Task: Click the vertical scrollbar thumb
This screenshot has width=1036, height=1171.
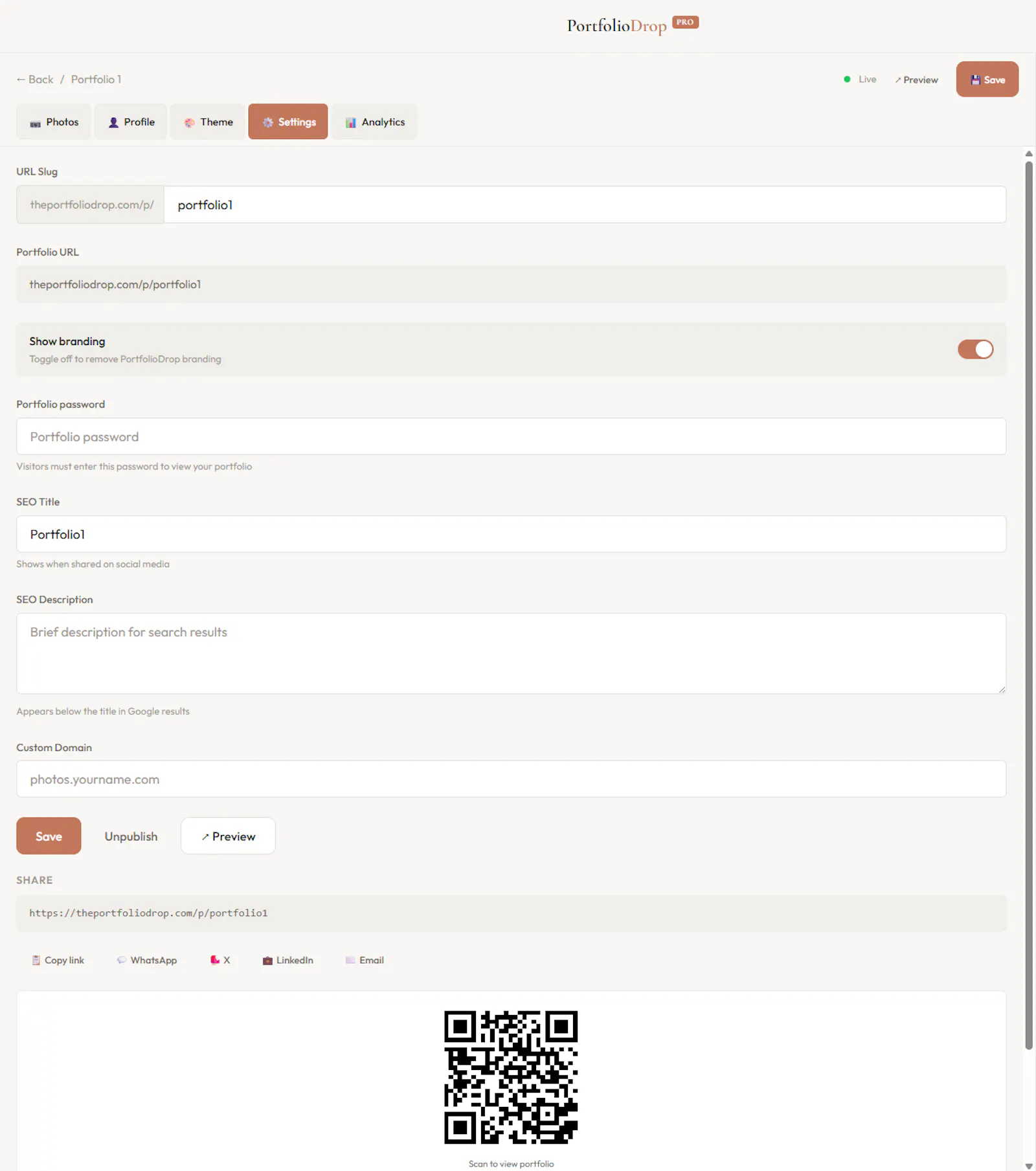Action: (x=1029, y=605)
